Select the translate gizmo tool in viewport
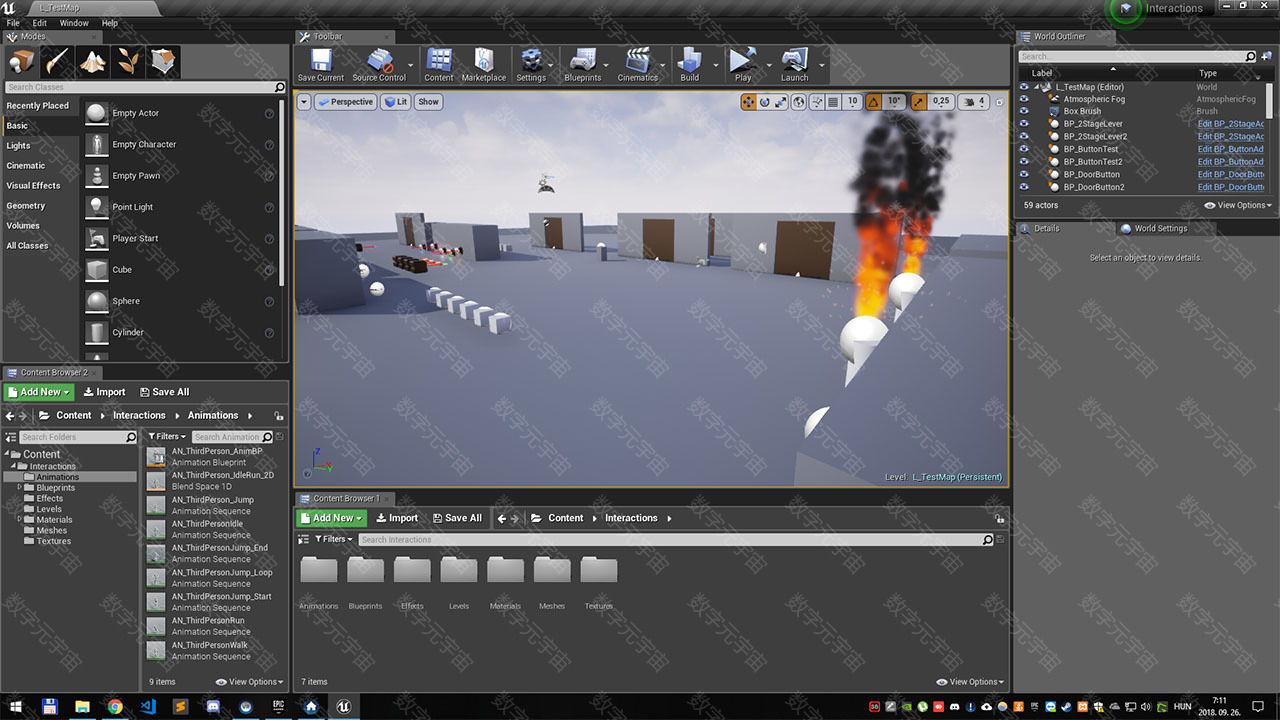Image resolution: width=1280 pixels, height=720 pixels. tap(749, 102)
